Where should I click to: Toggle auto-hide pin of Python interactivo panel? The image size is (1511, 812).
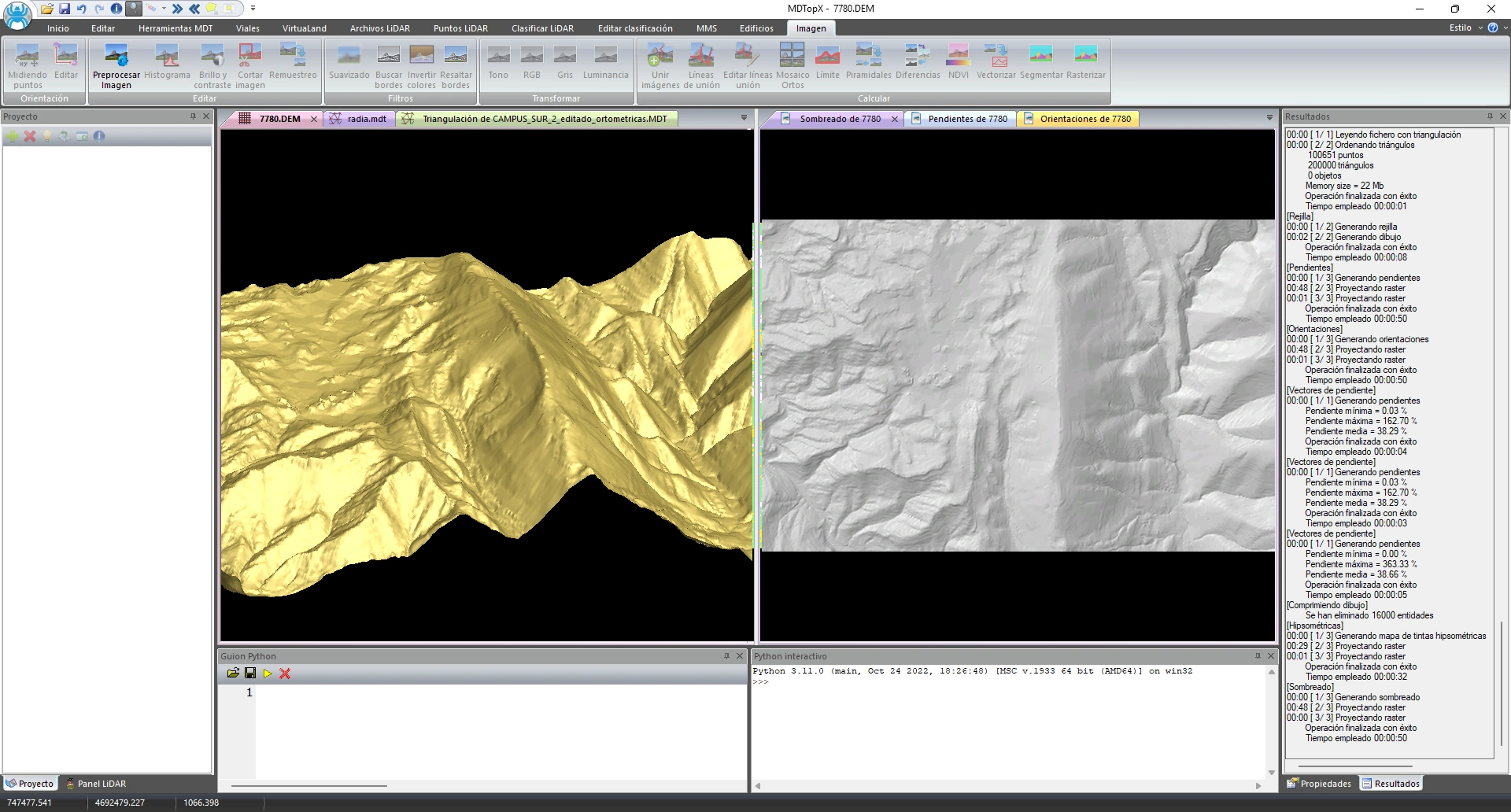pyautogui.click(x=1258, y=656)
